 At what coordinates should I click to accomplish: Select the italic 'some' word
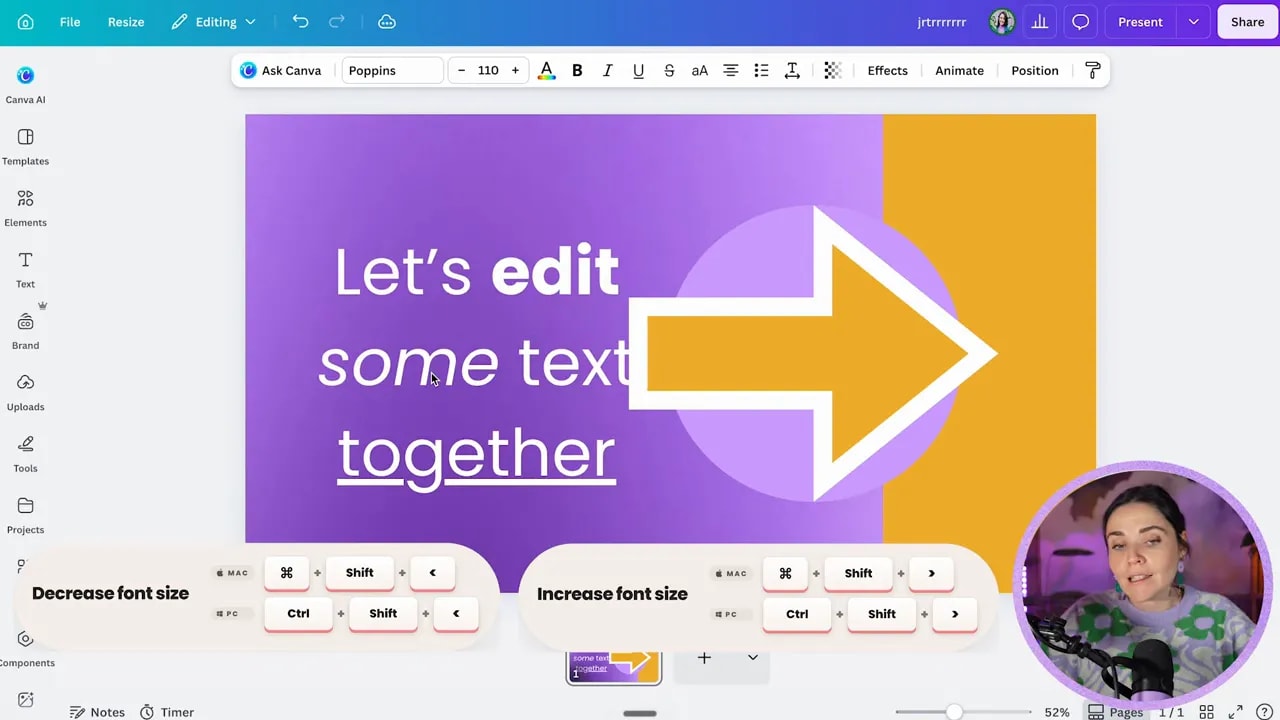point(408,362)
